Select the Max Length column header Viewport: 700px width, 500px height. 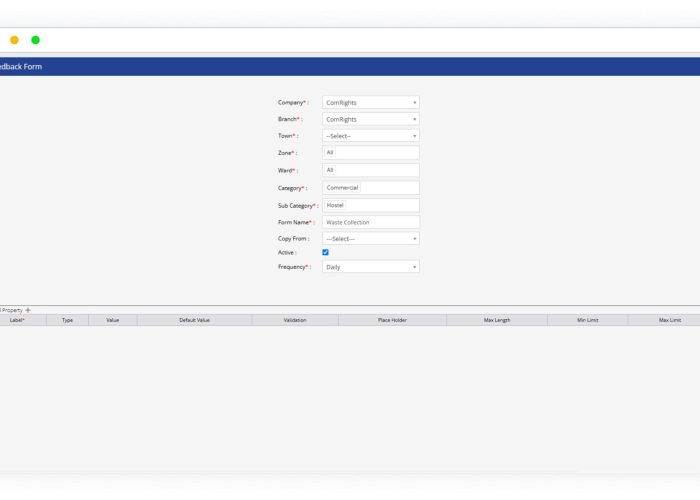pyautogui.click(x=497, y=320)
